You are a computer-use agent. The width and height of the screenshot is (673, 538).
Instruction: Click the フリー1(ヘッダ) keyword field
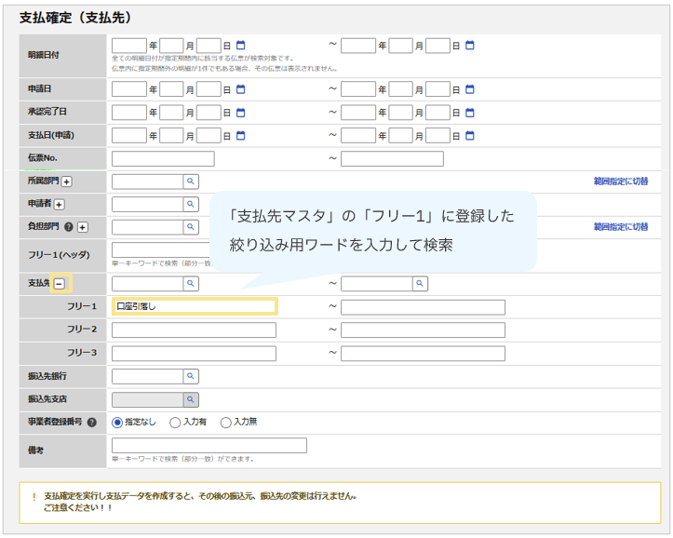point(161,250)
